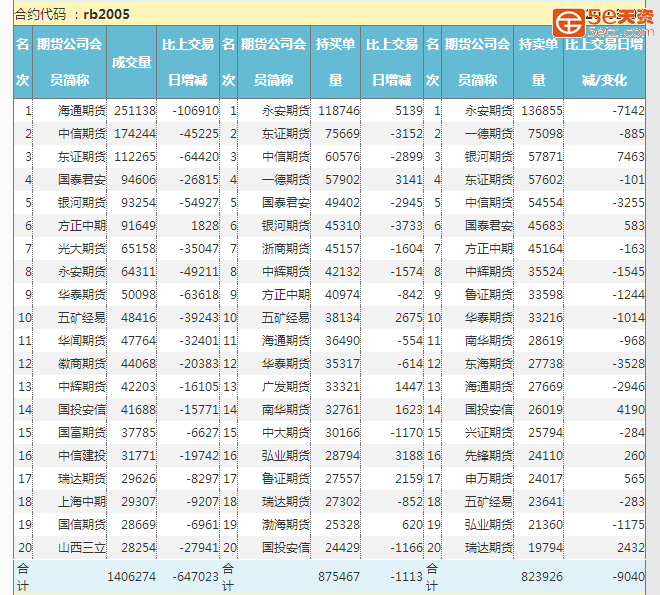Click 方正中期 volume change 1828
Viewport: 660px width, 595px height.
(205, 226)
